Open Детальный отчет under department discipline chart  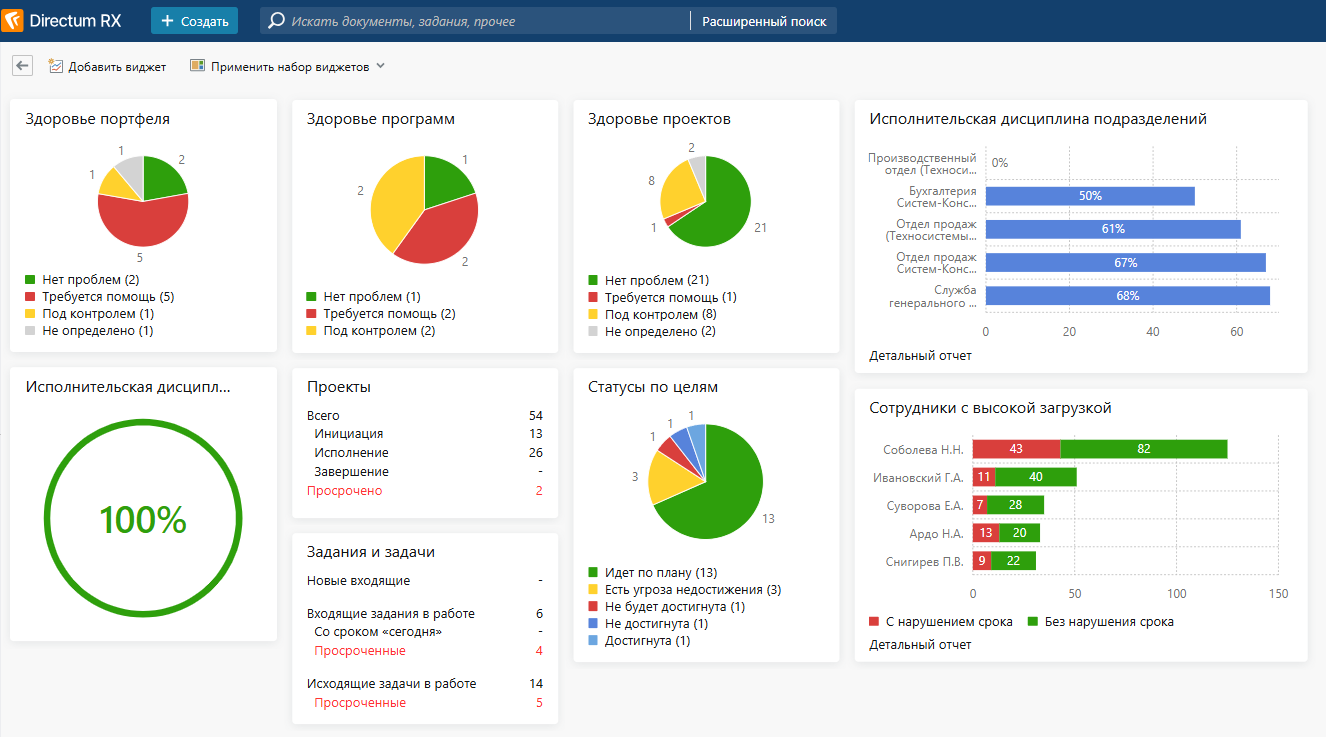(920, 355)
